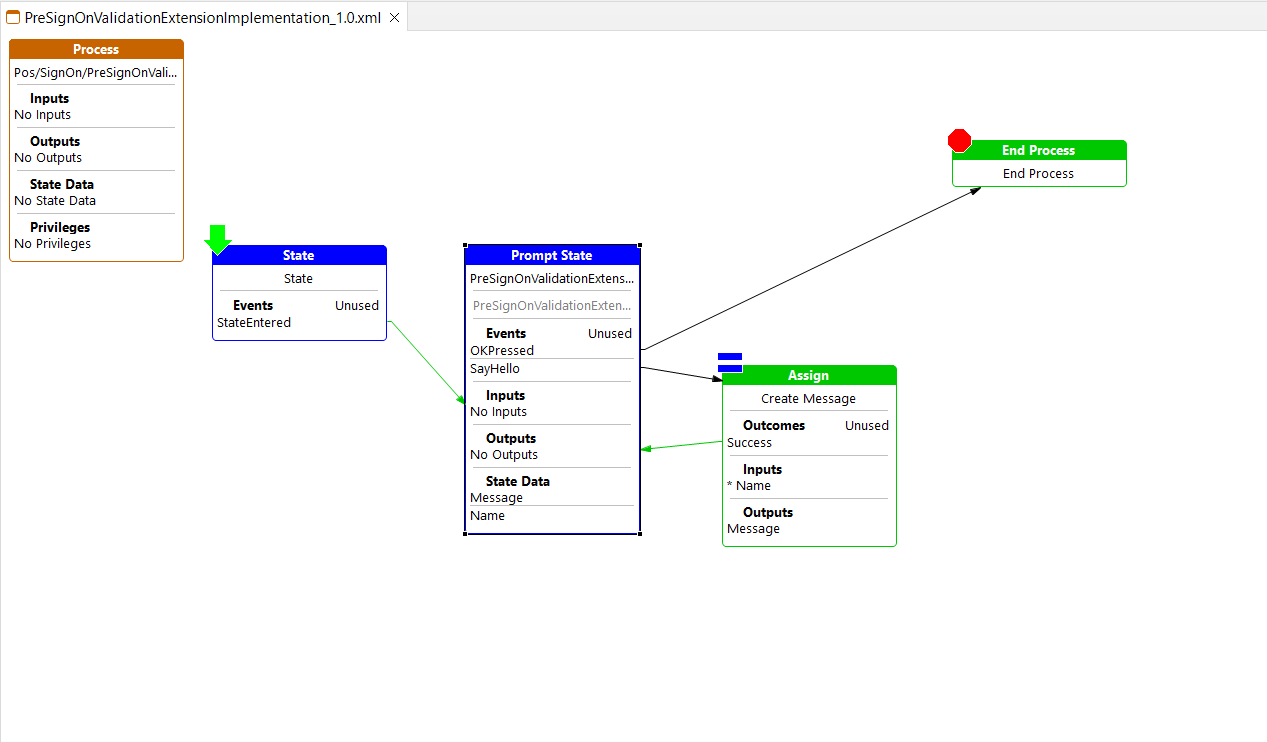Click the XML file icon in the editor tab
This screenshot has height=742, width=1267.
click(x=13, y=17)
